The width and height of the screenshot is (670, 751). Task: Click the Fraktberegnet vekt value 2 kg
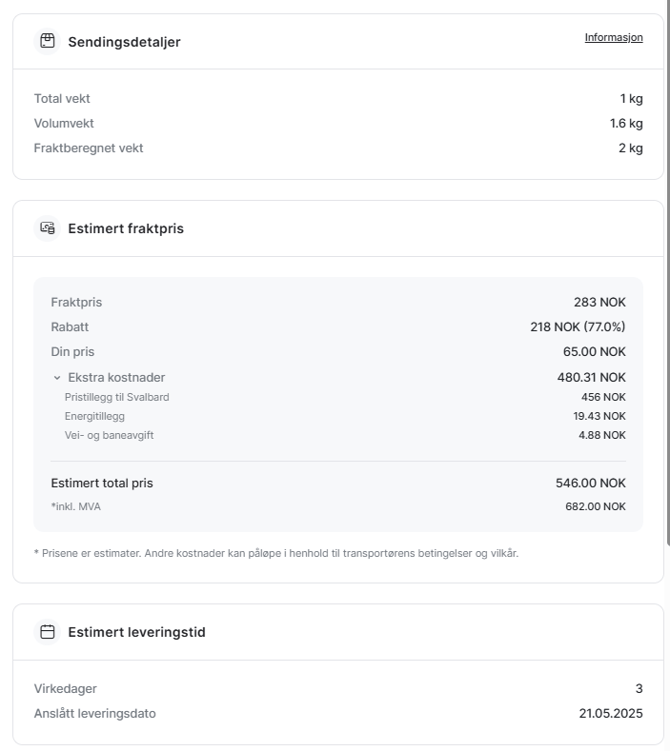630,148
